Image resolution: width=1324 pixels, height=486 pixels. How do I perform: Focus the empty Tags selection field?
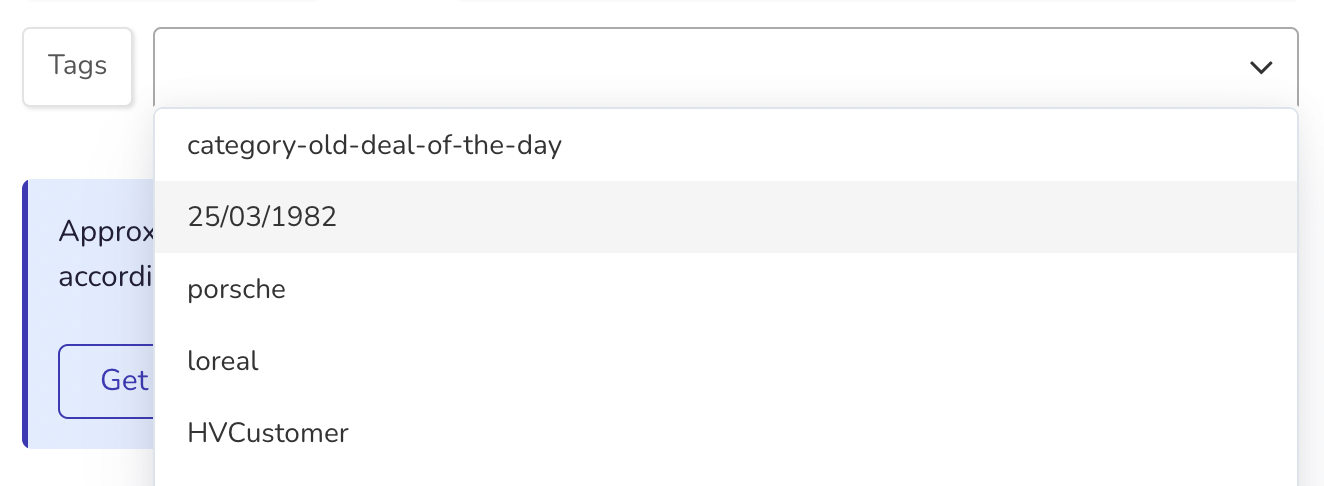click(x=700, y=67)
